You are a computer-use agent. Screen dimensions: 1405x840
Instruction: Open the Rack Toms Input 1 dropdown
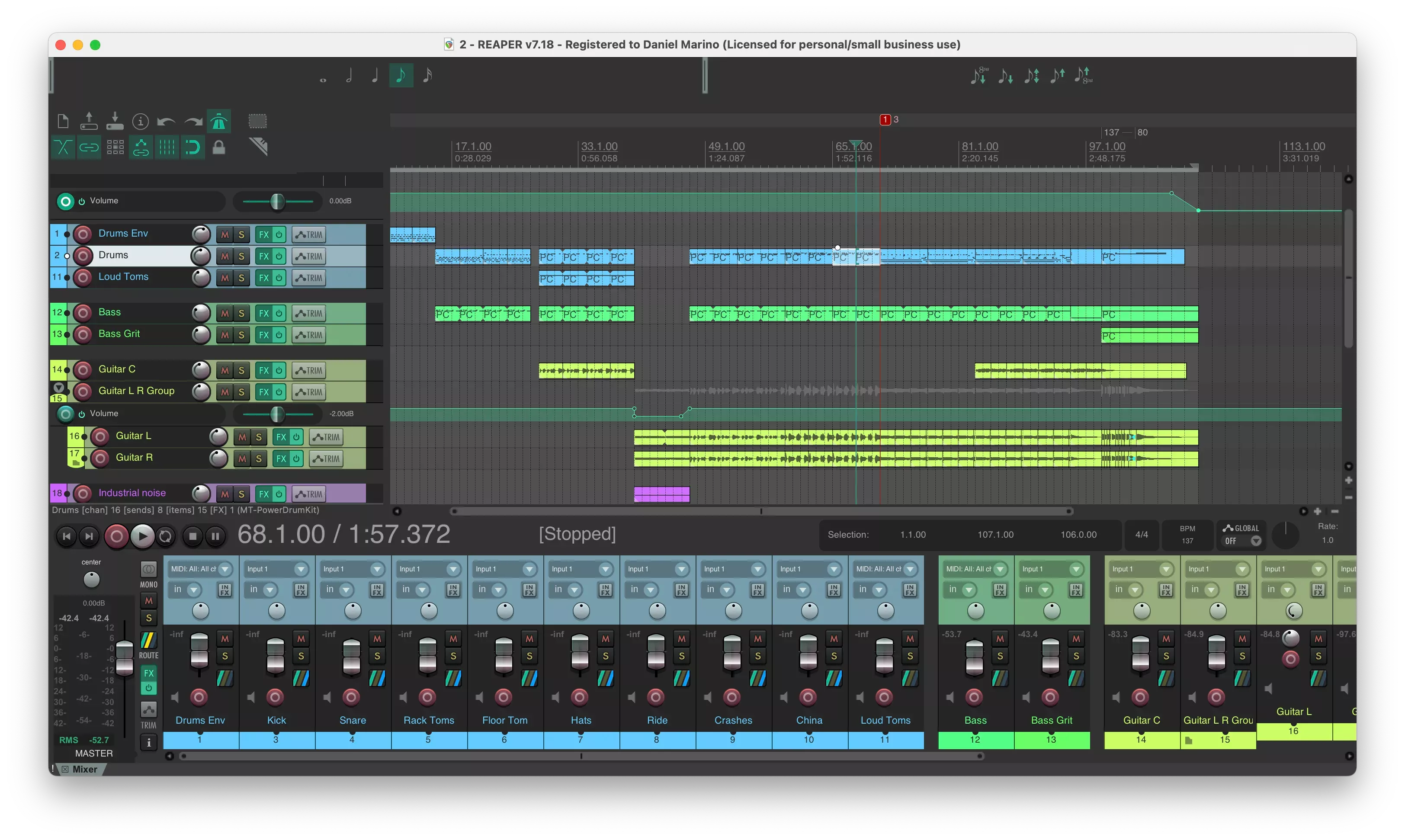pyautogui.click(x=429, y=569)
